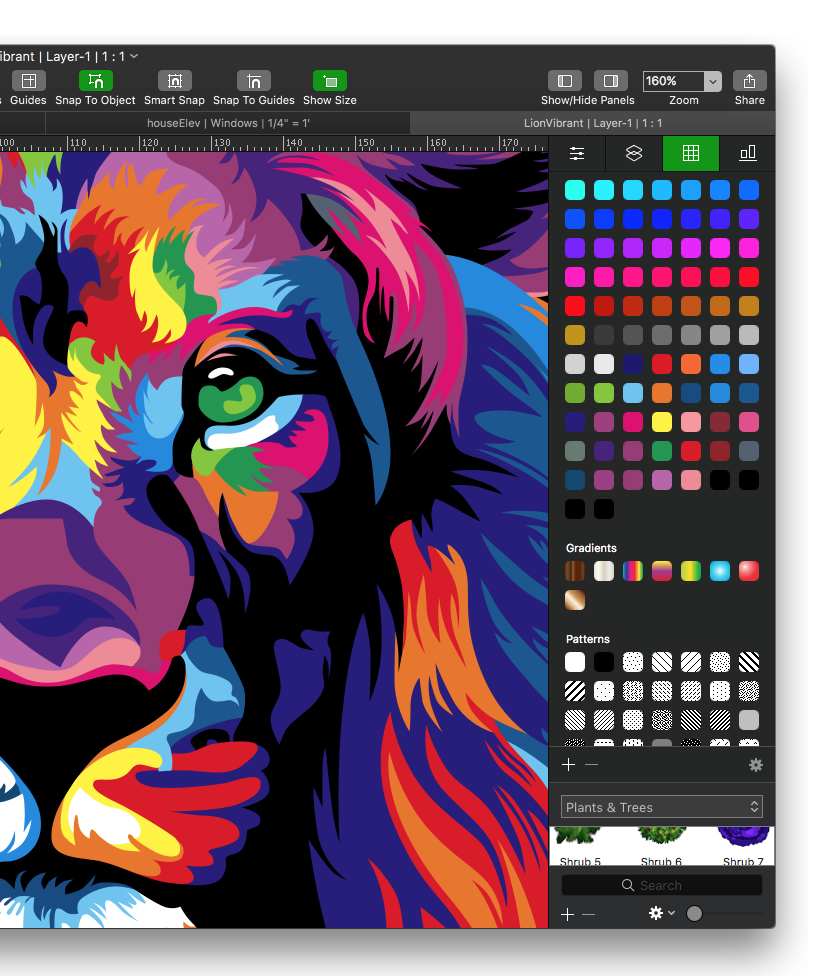Disable Snap To Object
This screenshot has height=976, width=825.
tap(95, 81)
